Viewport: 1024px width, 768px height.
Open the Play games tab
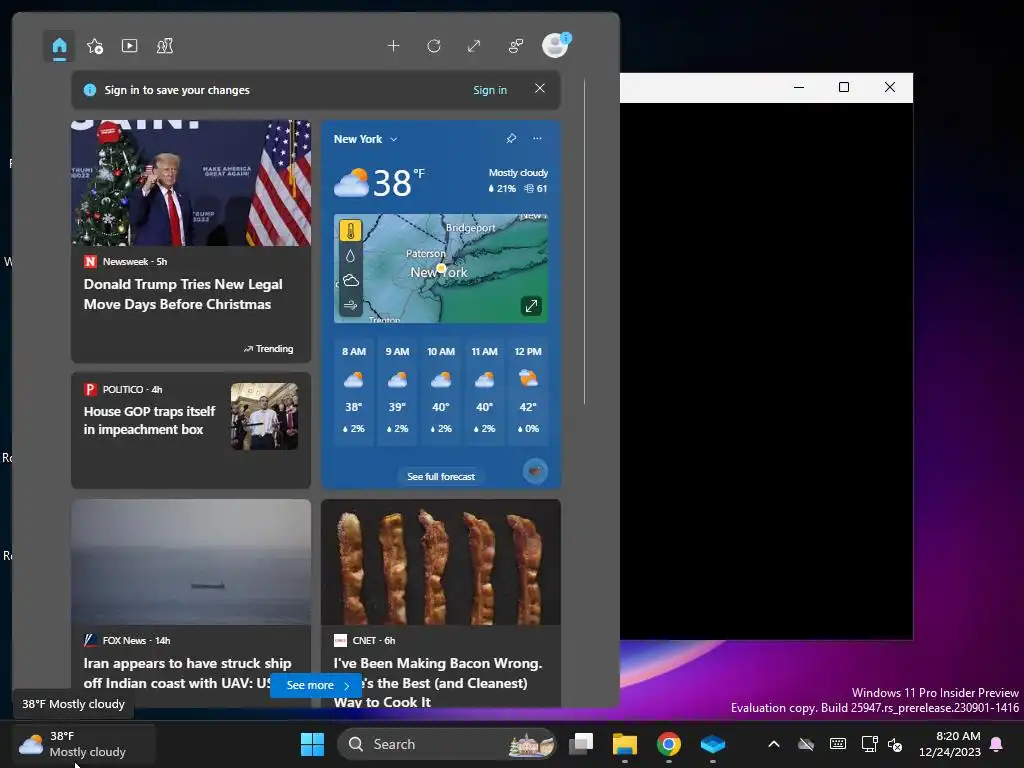(x=165, y=46)
